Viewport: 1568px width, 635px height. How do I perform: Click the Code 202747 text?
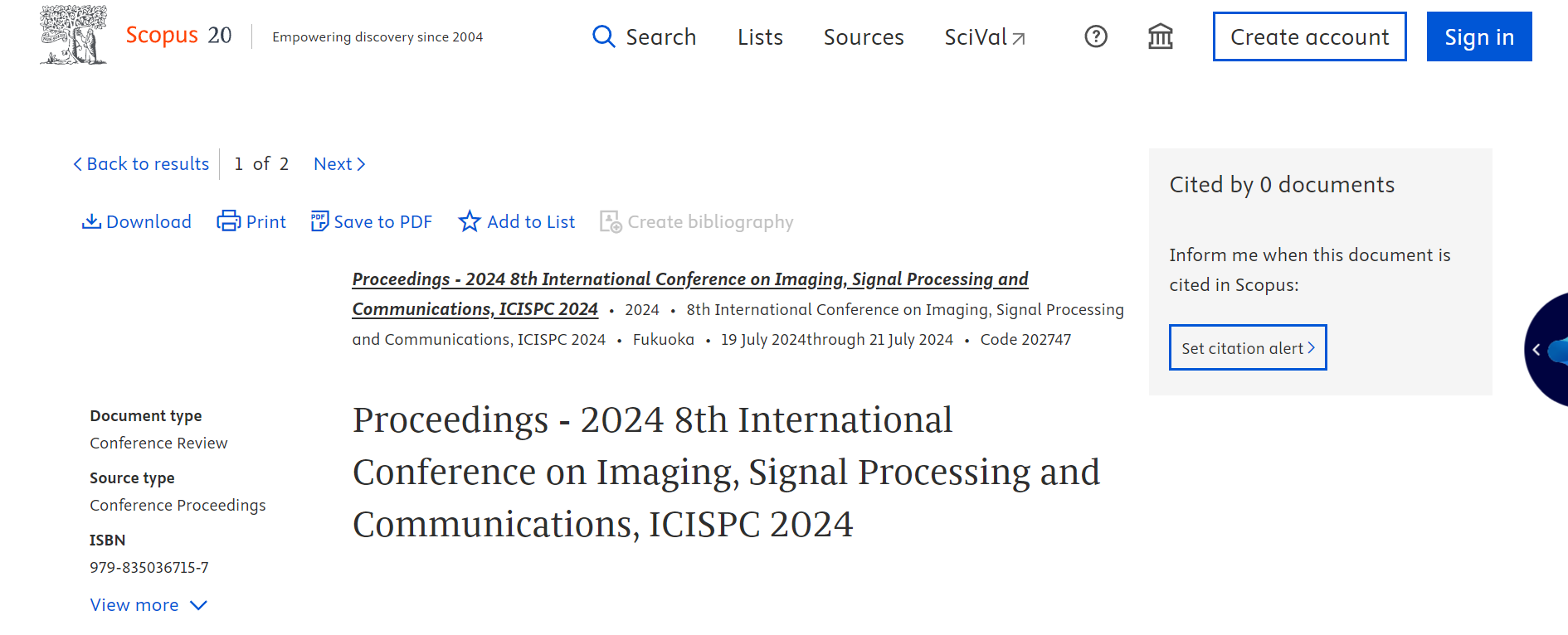coord(1025,340)
